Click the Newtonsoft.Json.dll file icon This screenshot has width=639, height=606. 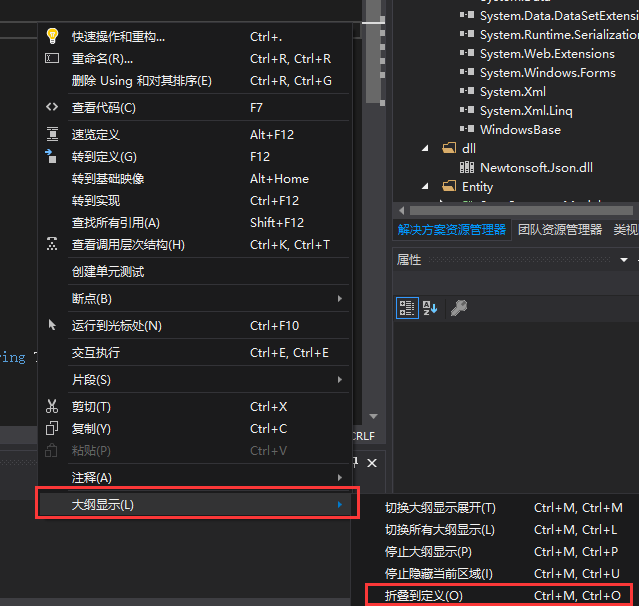467,167
